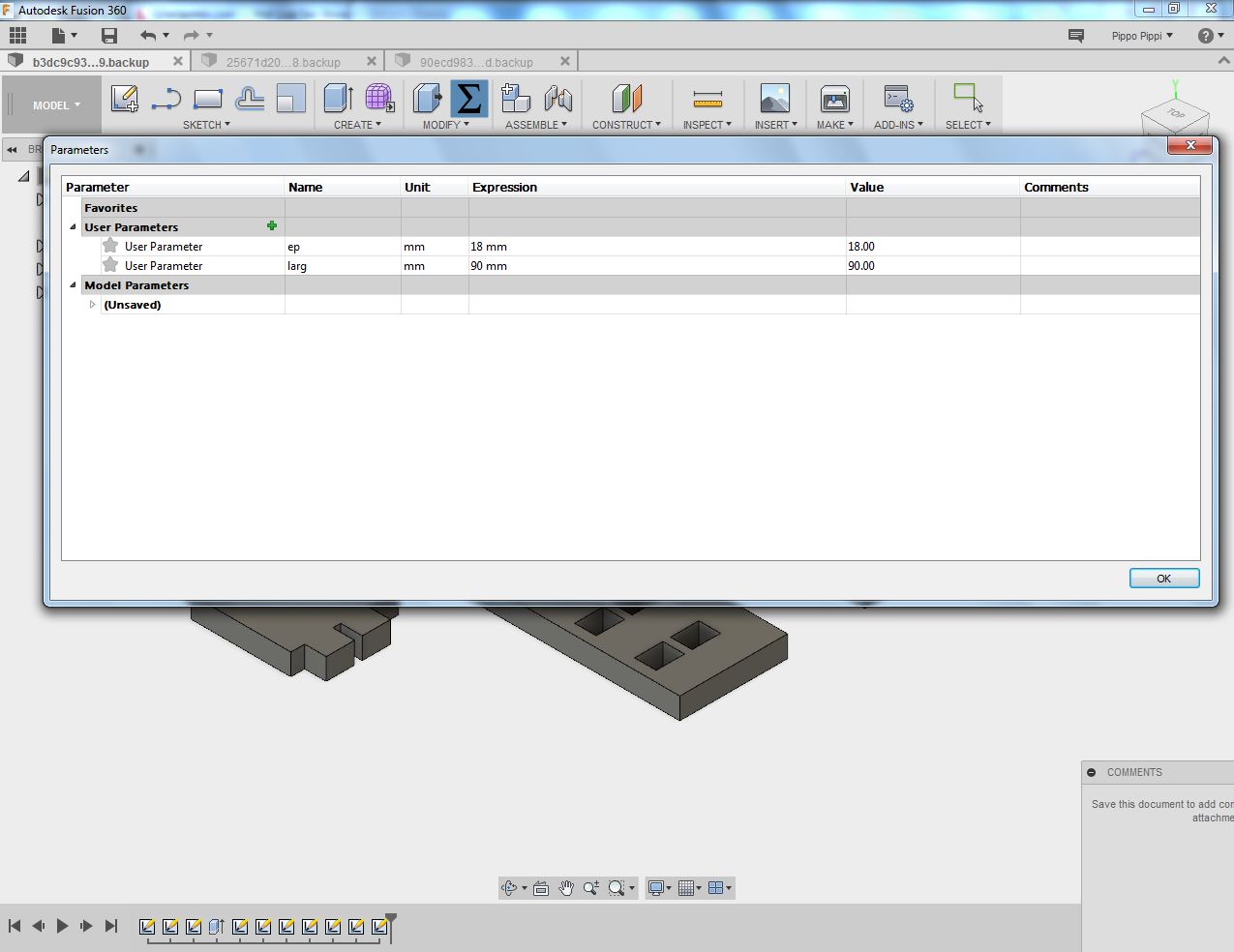The height and width of the screenshot is (952, 1234).
Task: Collapse the COMMENTS panel
Action: [1092, 772]
